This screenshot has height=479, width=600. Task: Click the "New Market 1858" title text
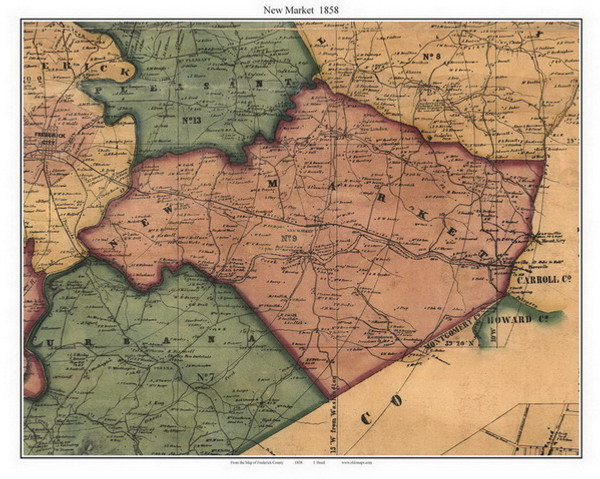click(299, 9)
